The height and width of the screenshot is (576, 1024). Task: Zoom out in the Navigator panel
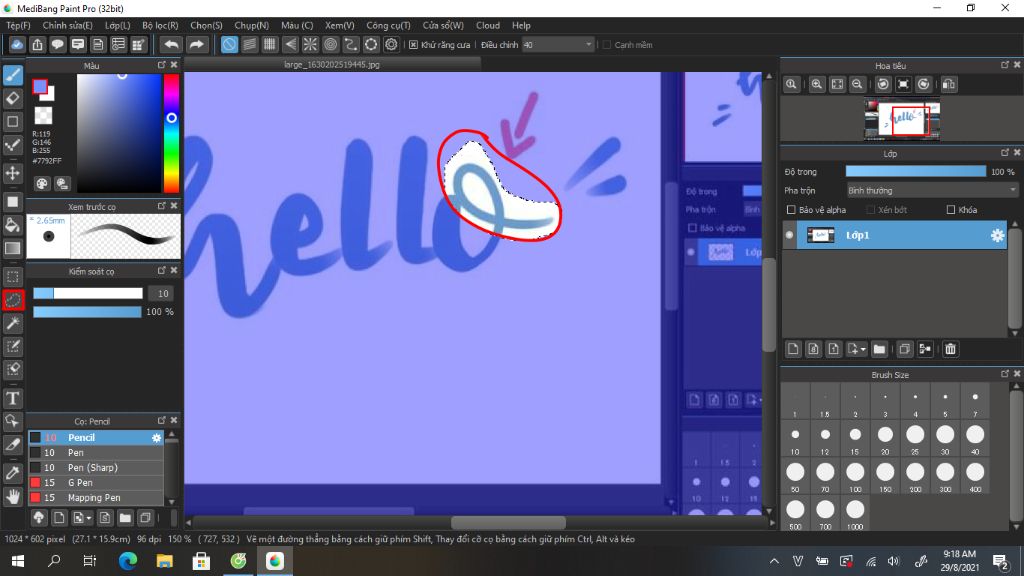pos(857,84)
